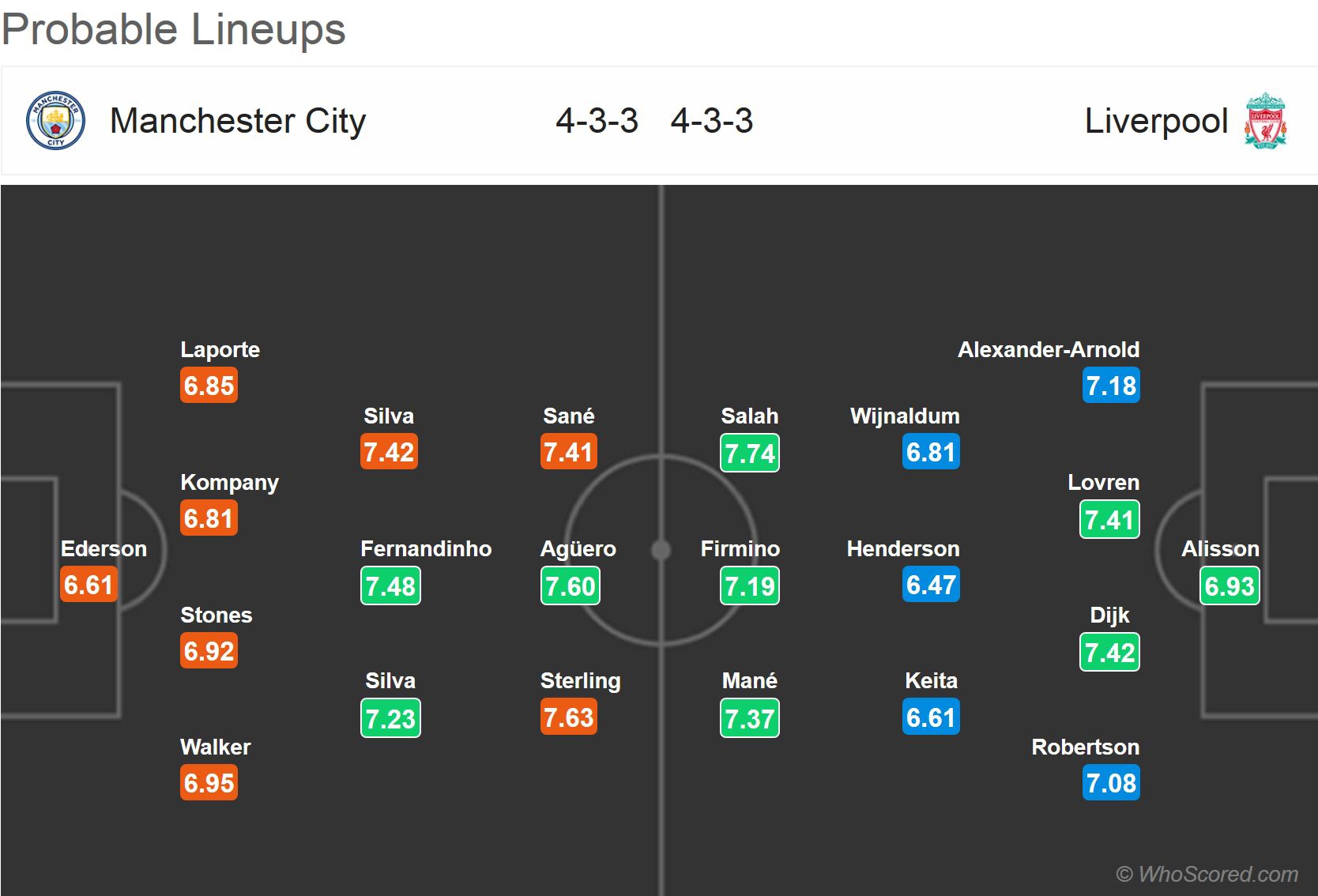Image resolution: width=1318 pixels, height=896 pixels.
Task: Open the Liverpool team name link
Action: click(x=1156, y=121)
